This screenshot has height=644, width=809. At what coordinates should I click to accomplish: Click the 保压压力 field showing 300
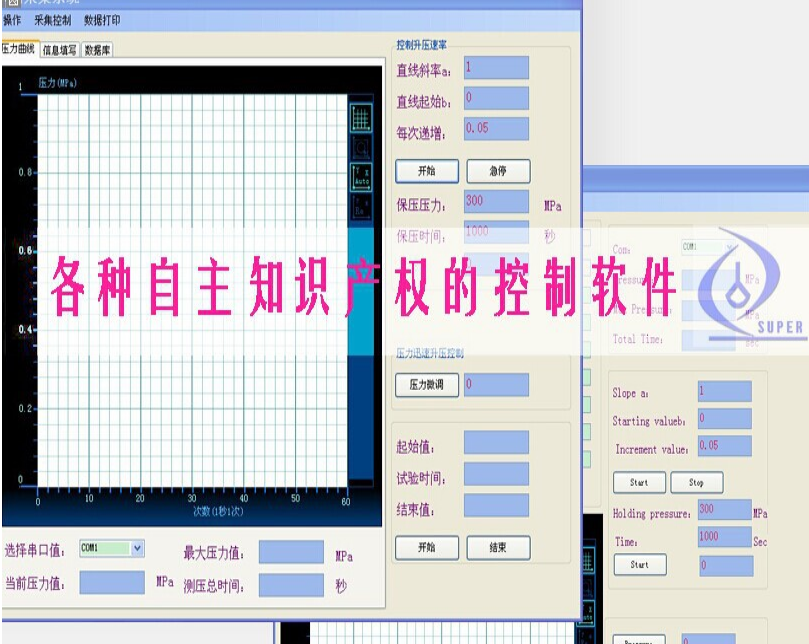496,201
